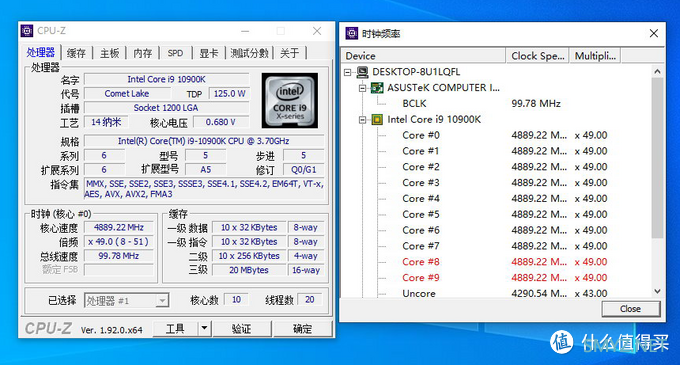Screen dimensions: 680x365
Task: Click the 验证 validate button
Action: pos(242,329)
